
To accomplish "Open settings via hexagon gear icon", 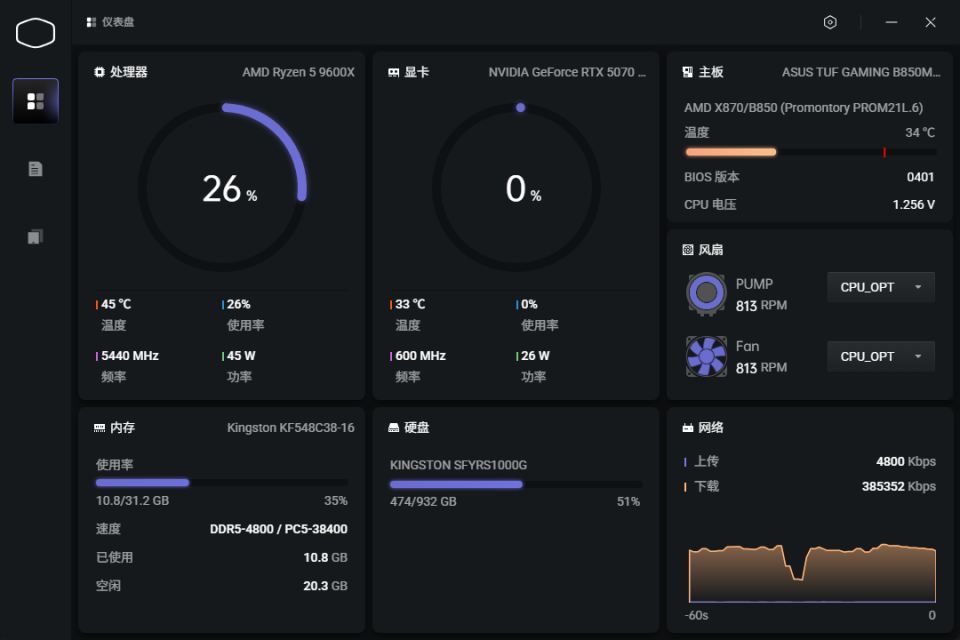I will (830, 23).
